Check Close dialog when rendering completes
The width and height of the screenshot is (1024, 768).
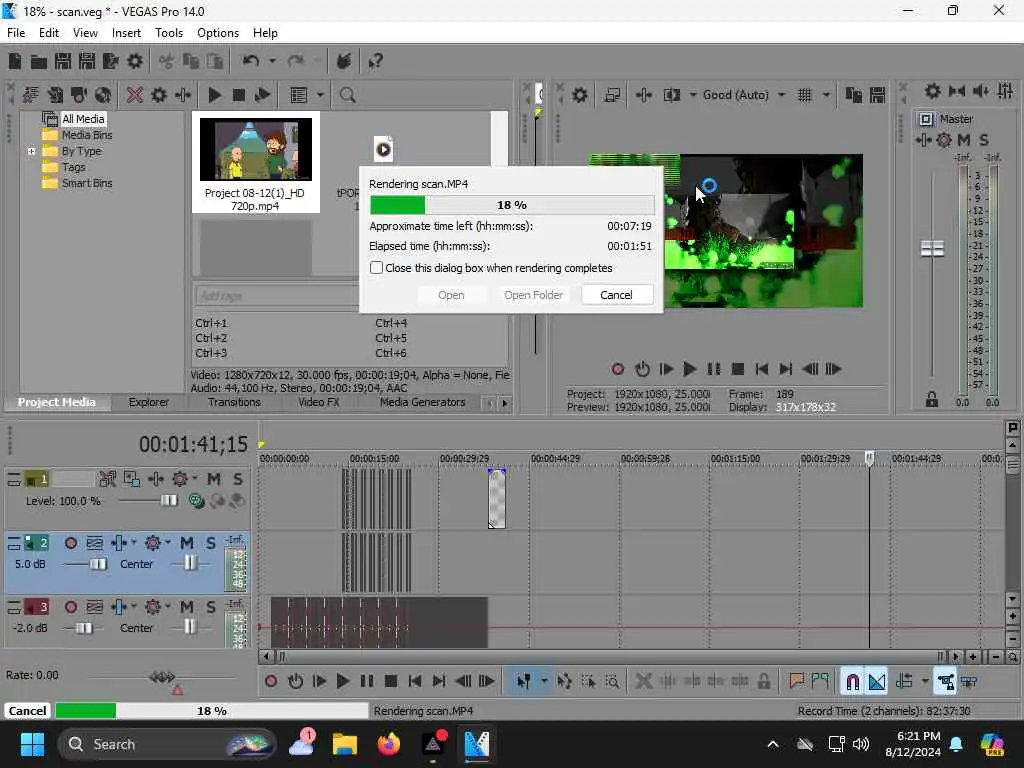point(376,268)
